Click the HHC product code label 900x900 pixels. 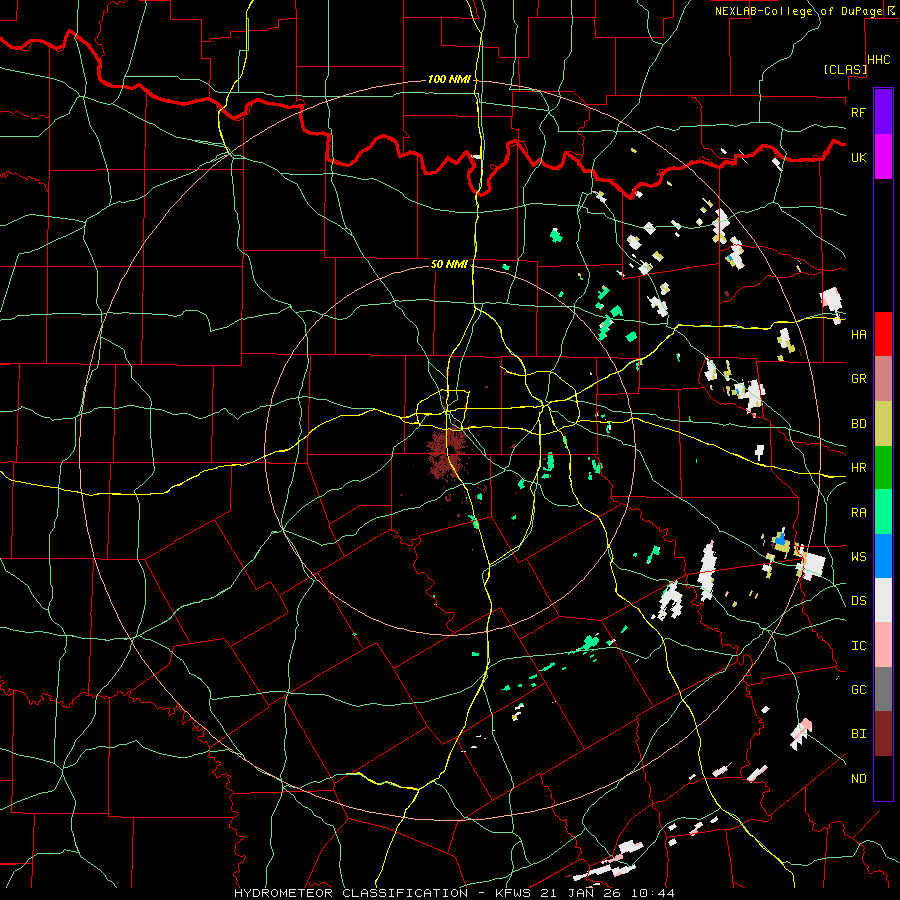click(879, 60)
